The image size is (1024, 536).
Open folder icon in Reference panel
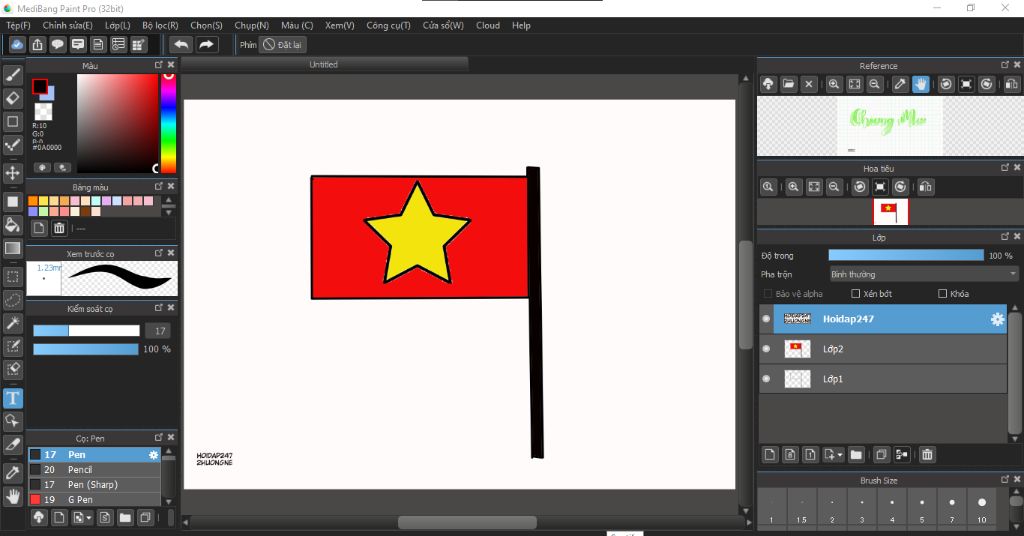click(788, 84)
